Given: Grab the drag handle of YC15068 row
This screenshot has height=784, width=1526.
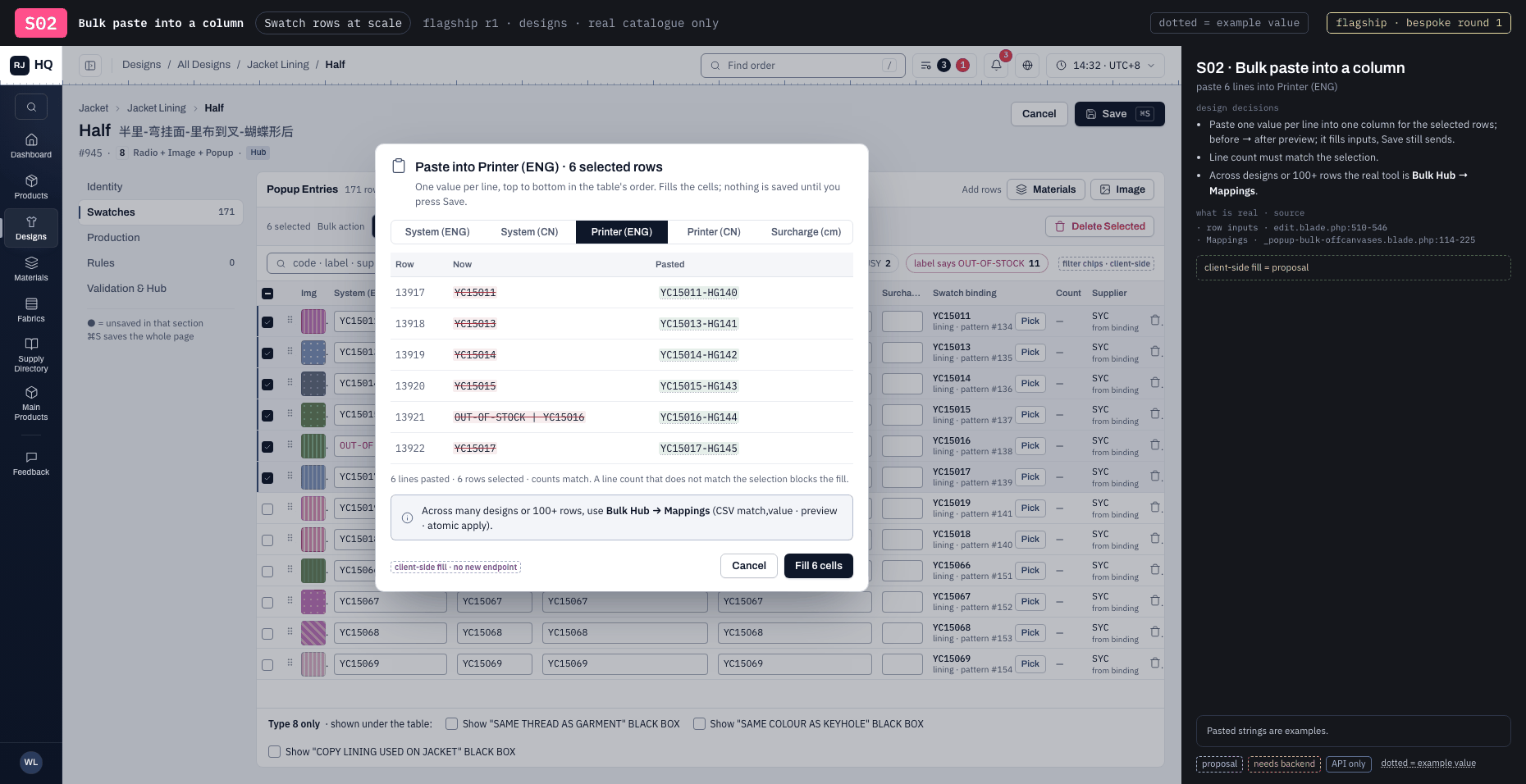Looking at the screenshot, I should (x=290, y=632).
